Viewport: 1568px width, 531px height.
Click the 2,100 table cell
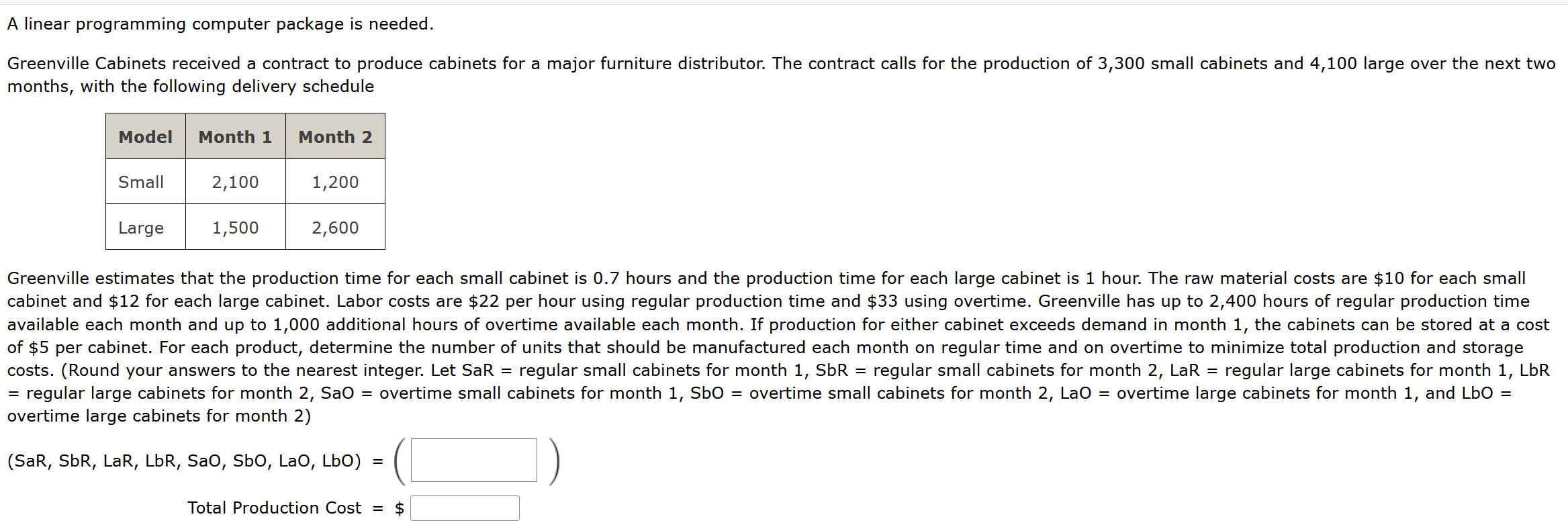[x=235, y=182]
